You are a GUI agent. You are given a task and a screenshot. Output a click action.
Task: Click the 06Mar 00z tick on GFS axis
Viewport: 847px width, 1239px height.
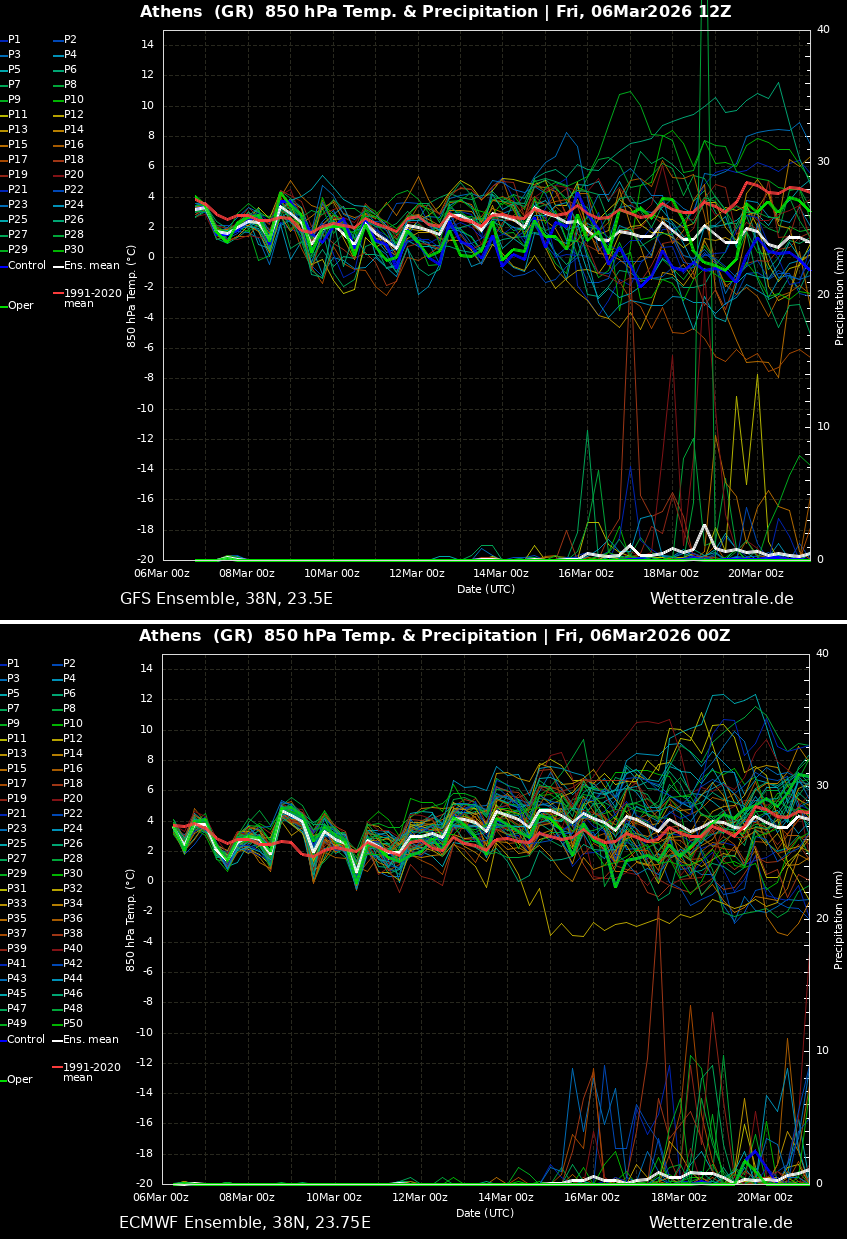pos(162,573)
